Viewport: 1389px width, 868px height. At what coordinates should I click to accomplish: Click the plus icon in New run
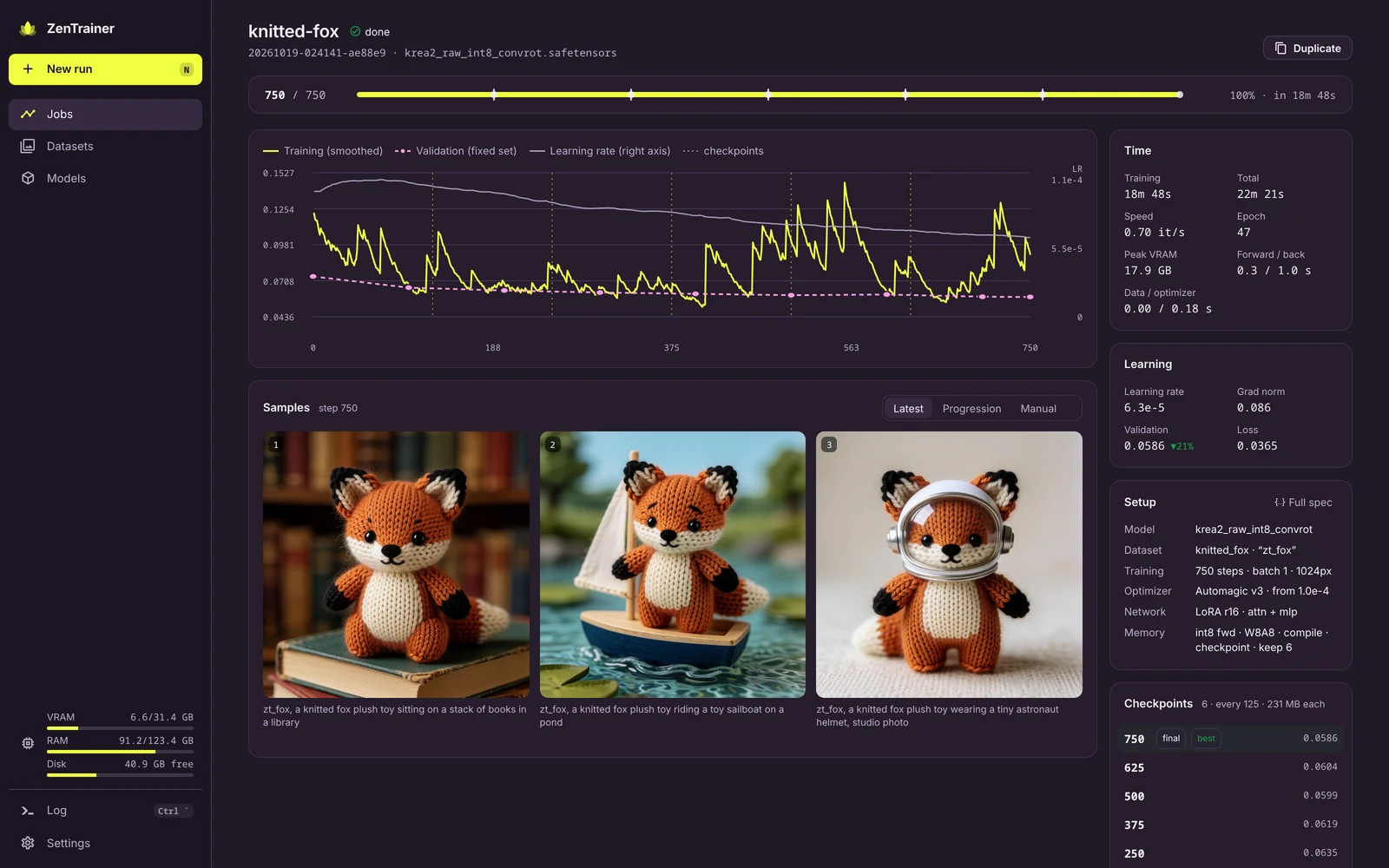click(x=28, y=69)
